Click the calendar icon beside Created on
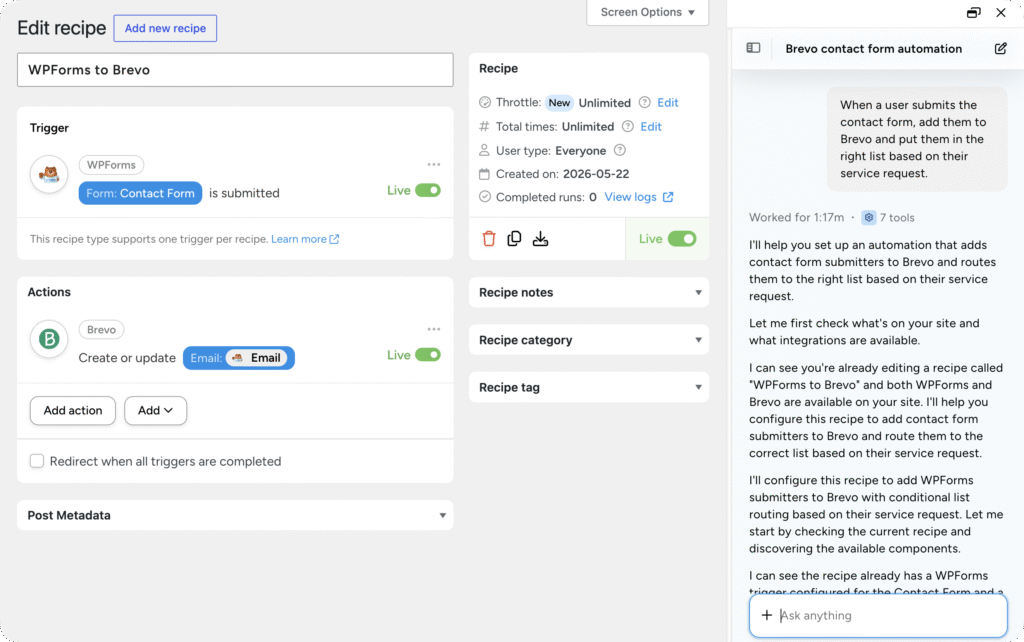1024x642 pixels. tap(484, 174)
